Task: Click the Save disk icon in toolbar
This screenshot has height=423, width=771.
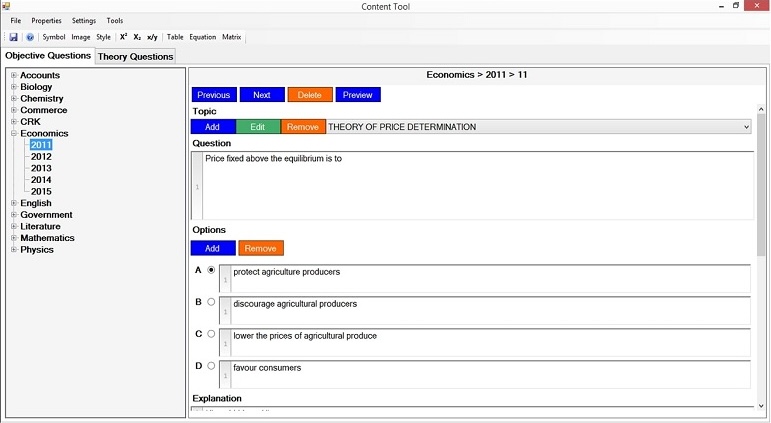Action: coord(14,37)
